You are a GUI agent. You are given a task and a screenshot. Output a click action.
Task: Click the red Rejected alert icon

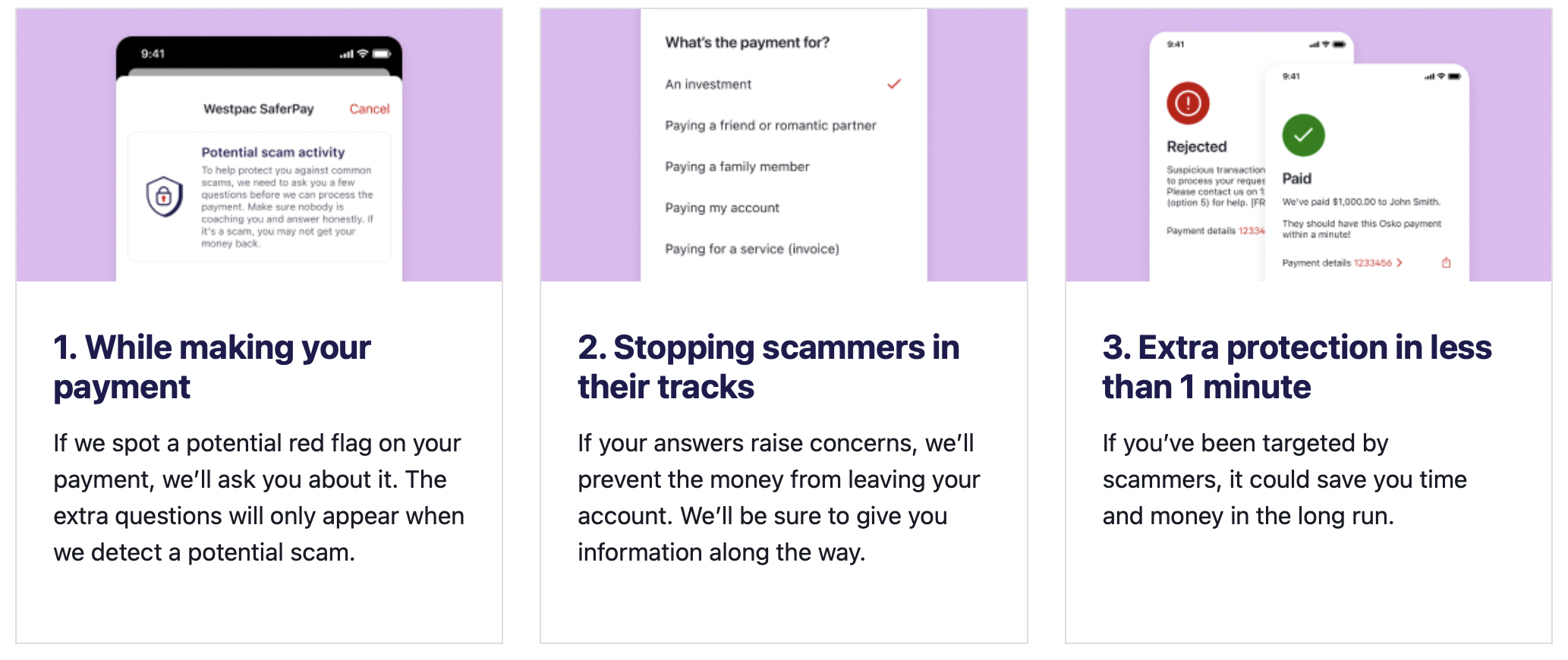[x=1188, y=103]
